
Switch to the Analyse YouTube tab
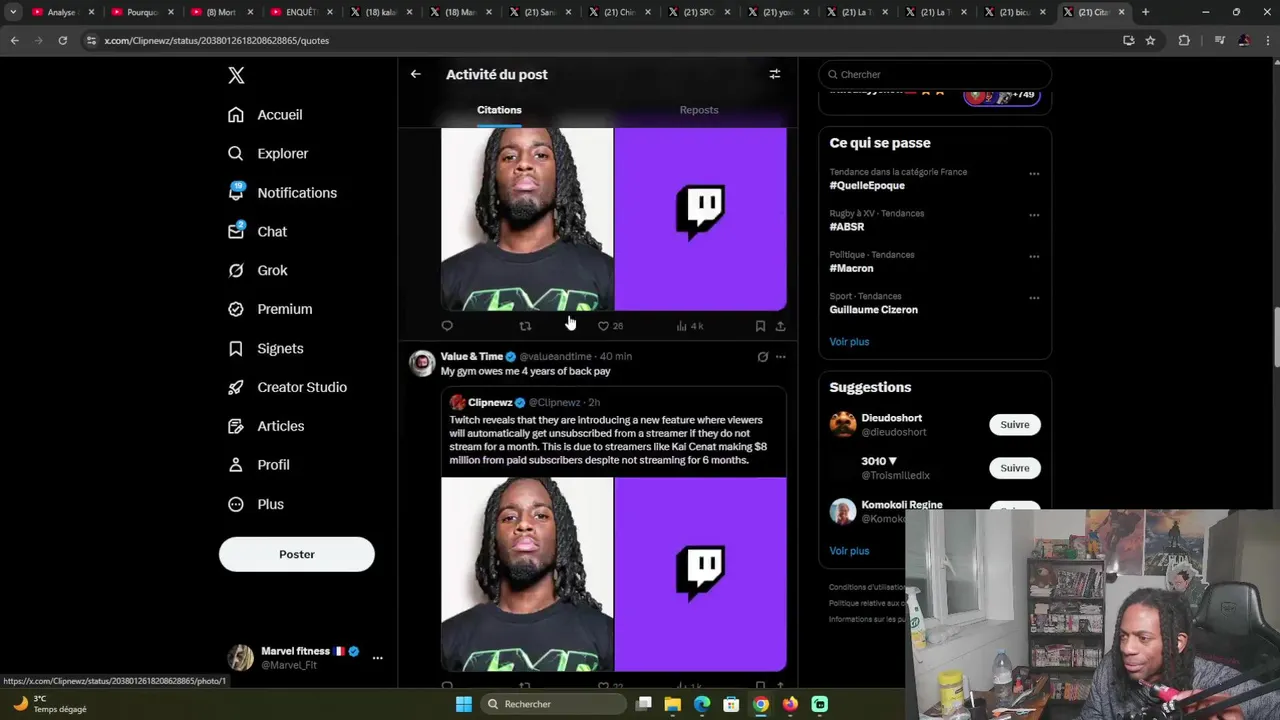(62, 12)
